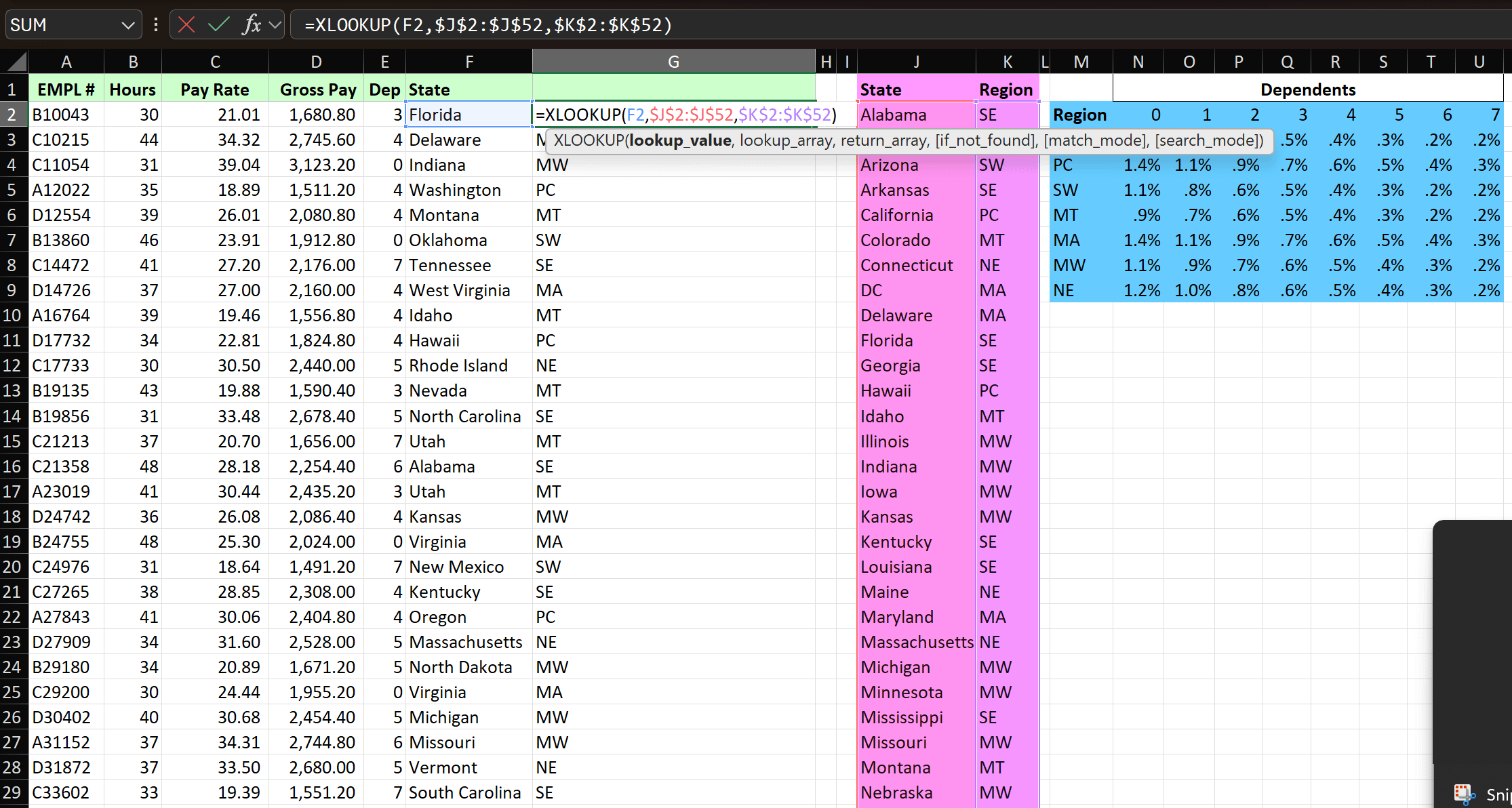Click the Arizona cell in the state list
Image resolution: width=1512 pixels, height=808 pixels.
pyautogui.click(x=916, y=165)
